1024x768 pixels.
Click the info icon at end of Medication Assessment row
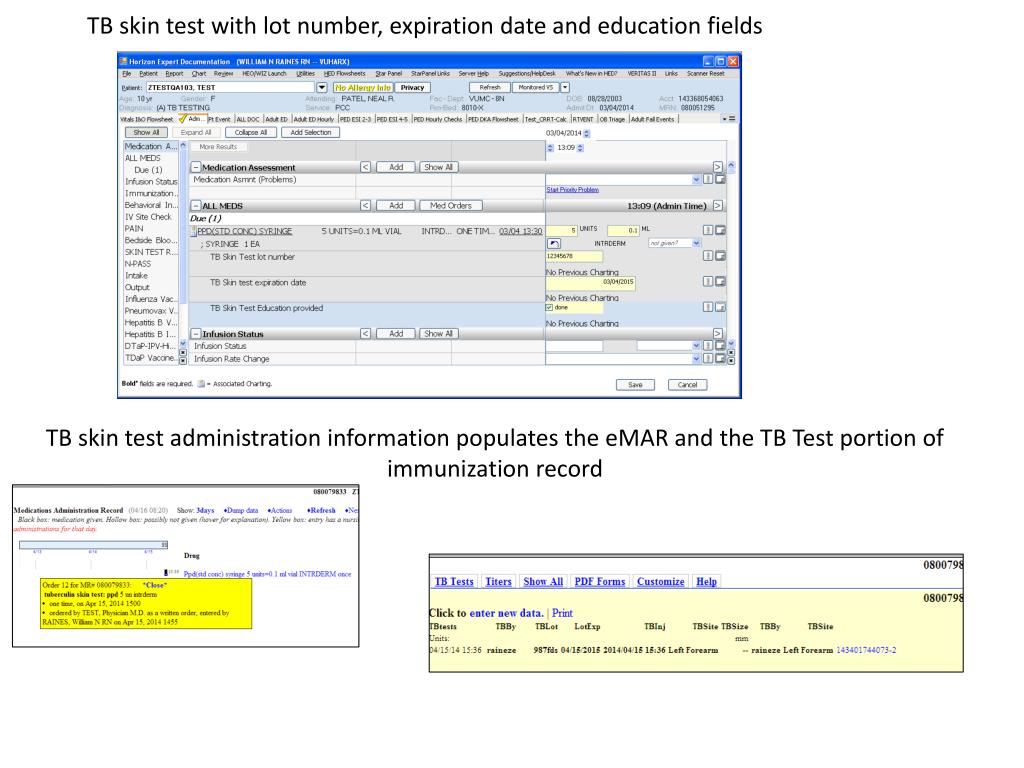tap(710, 178)
